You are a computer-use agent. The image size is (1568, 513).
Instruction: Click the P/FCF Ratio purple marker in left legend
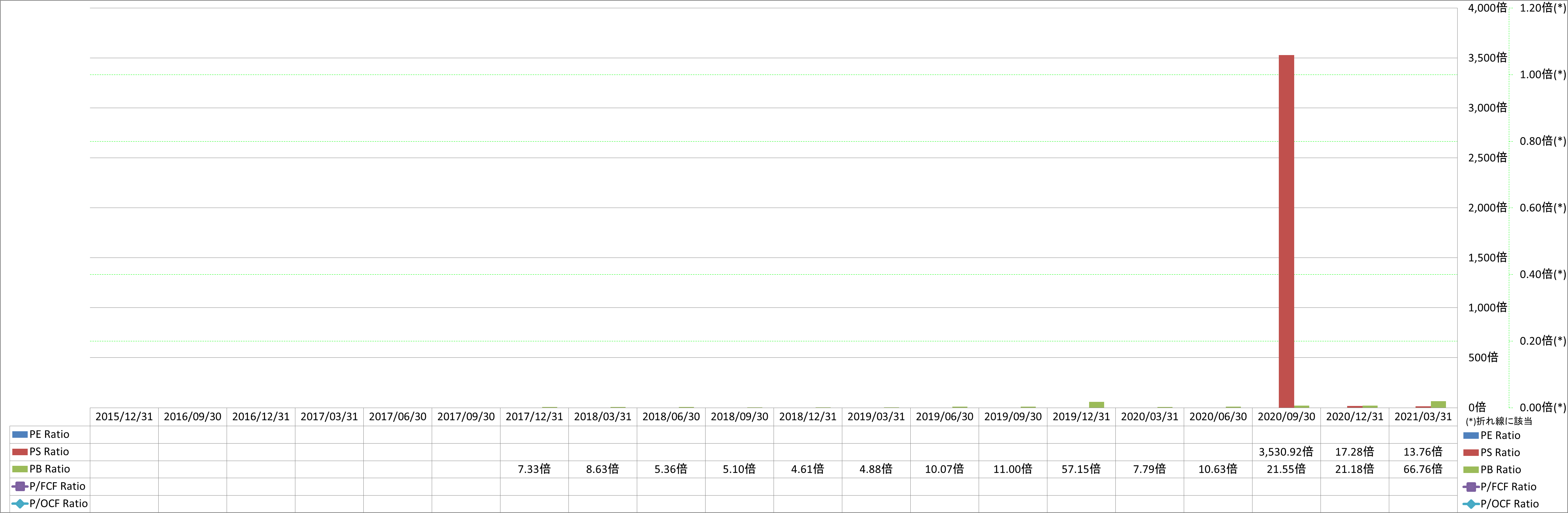click(19, 486)
